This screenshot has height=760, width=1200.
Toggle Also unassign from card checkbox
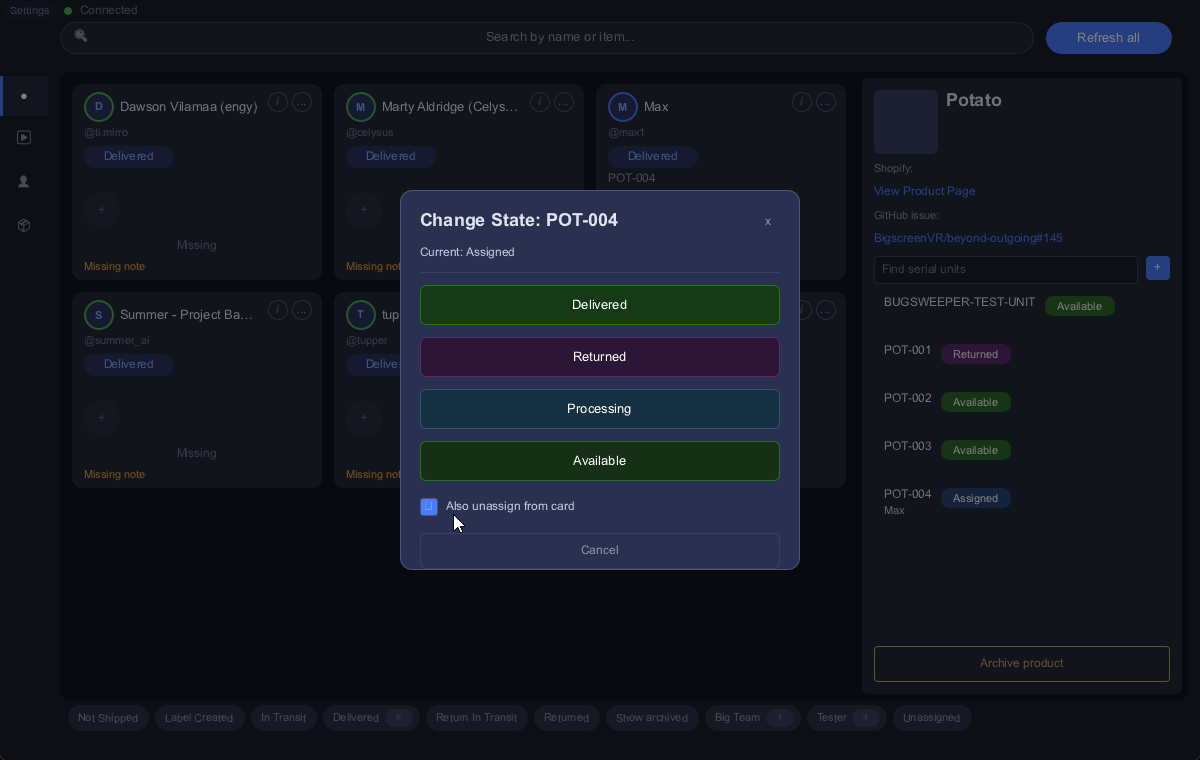pyautogui.click(x=429, y=507)
